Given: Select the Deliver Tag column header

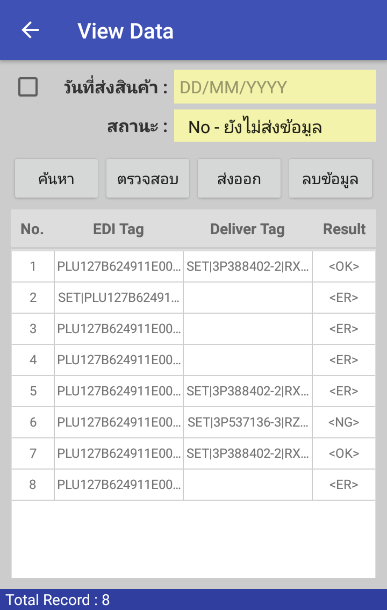Looking at the screenshot, I should click(x=247, y=229).
